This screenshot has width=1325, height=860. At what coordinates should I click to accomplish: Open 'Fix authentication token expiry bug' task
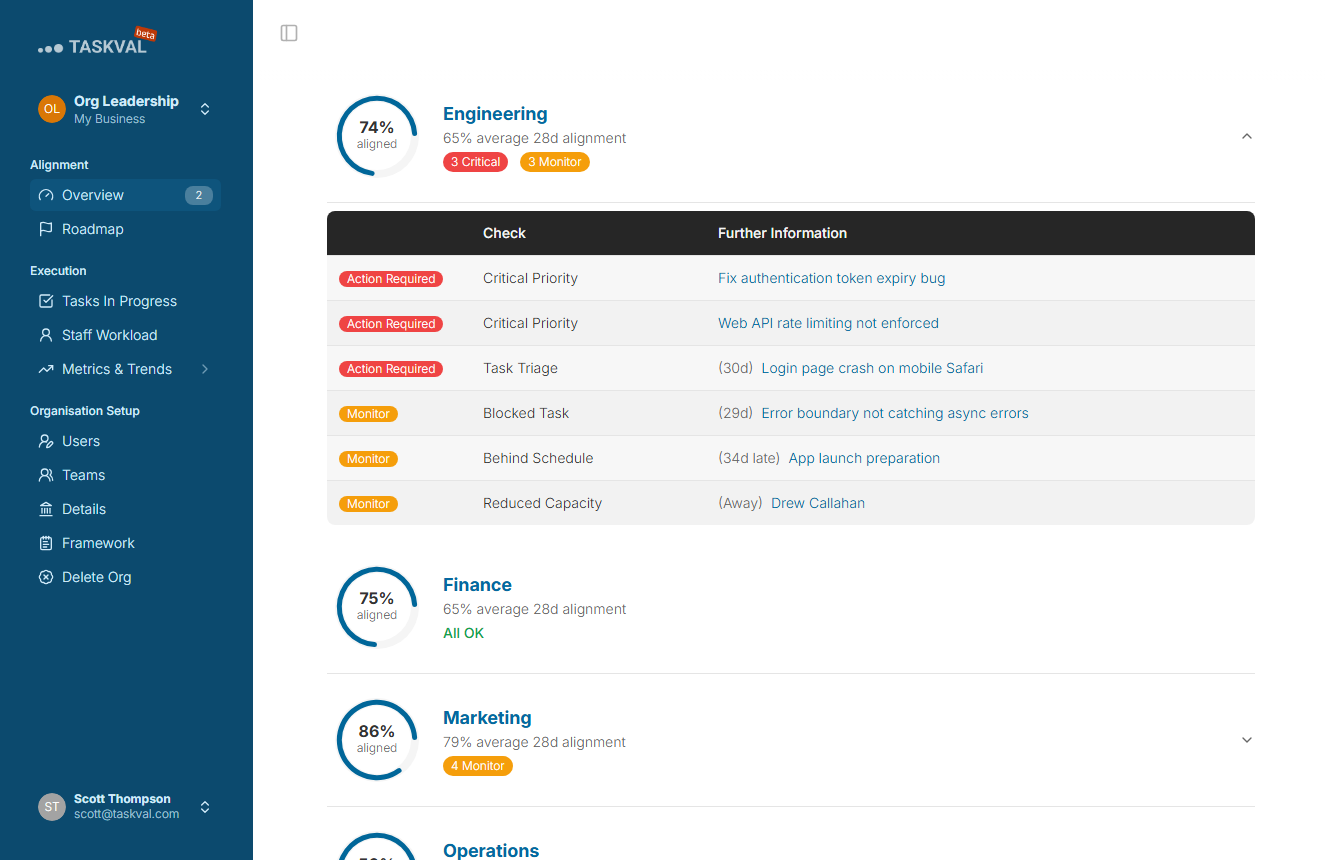coord(831,278)
